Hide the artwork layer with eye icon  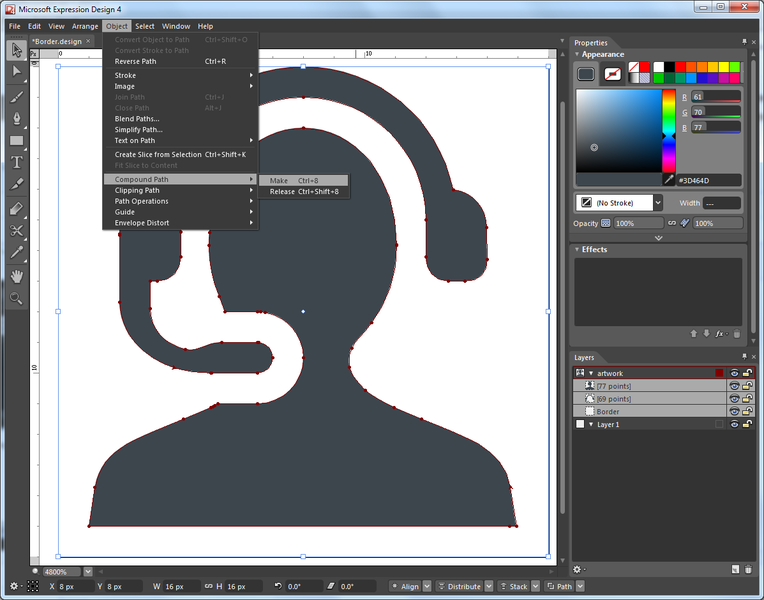[734, 373]
